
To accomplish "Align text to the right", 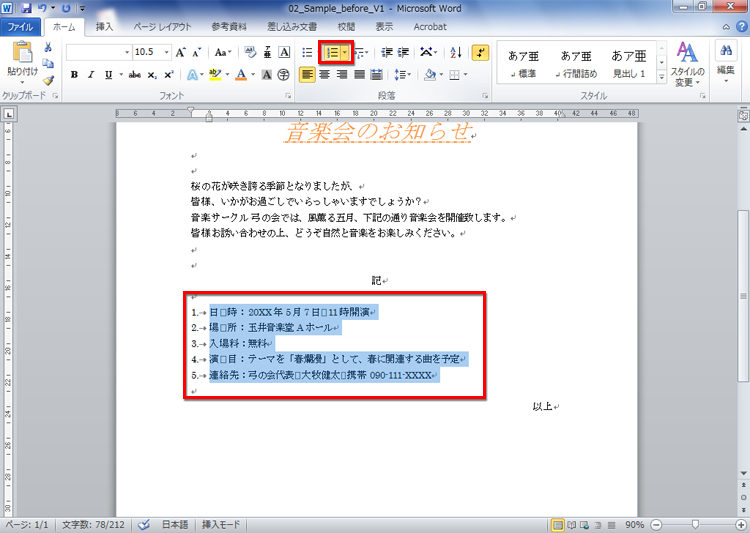I will (x=342, y=75).
